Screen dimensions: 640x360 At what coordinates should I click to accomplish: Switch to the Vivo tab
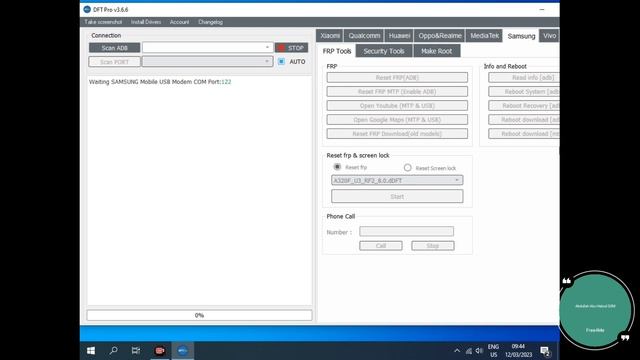[549, 36]
